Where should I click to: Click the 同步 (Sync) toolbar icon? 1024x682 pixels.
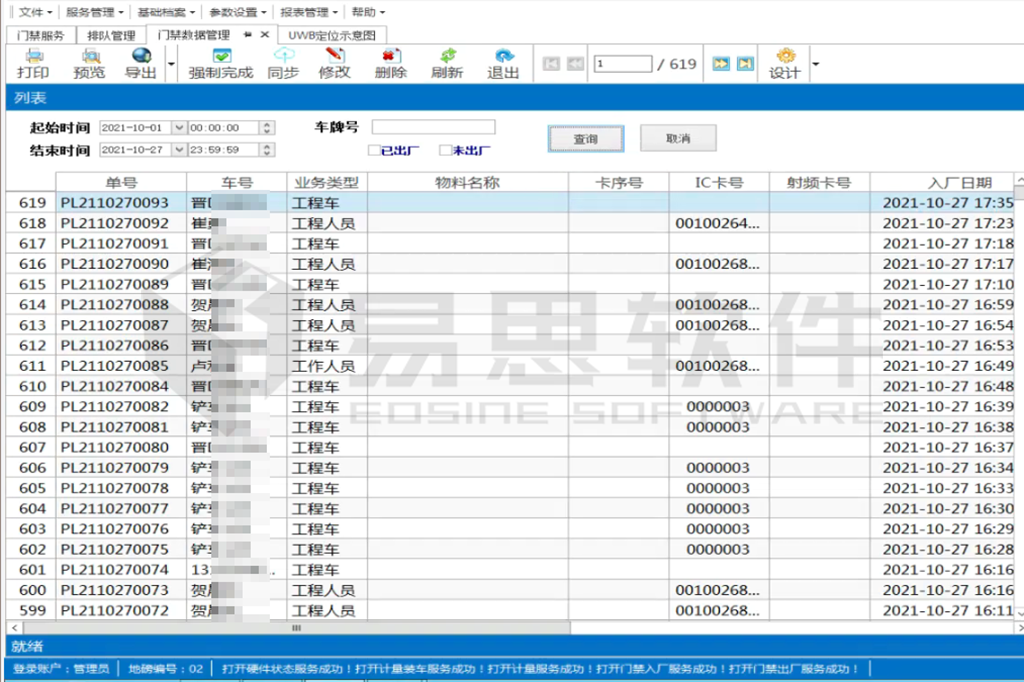tap(283, 65)
